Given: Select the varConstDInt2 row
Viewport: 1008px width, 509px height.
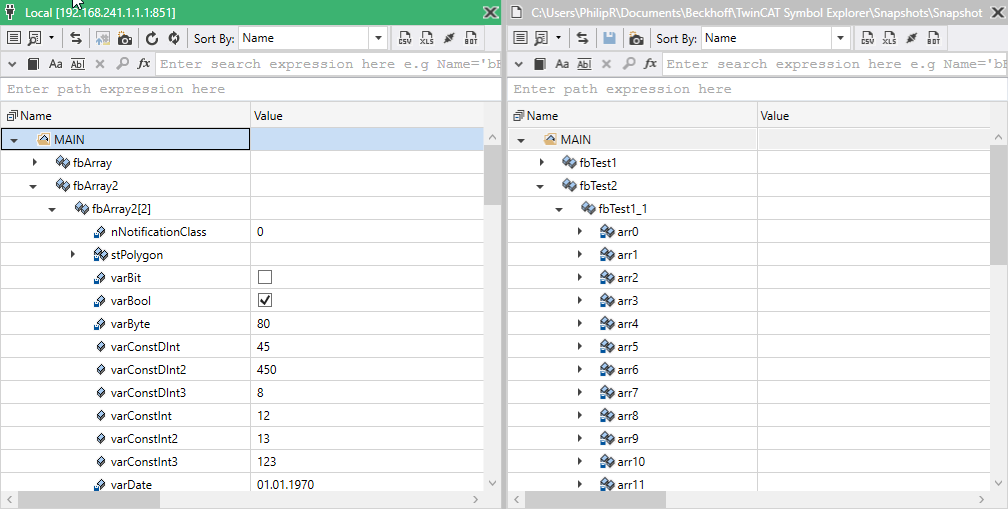Looking at the screenshot, I should (242, 370).
